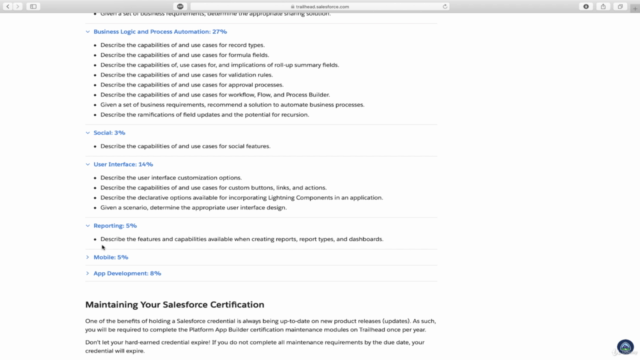Toggle the Safari sidebar button
640x360 pixels.
(x=33, y=7)
